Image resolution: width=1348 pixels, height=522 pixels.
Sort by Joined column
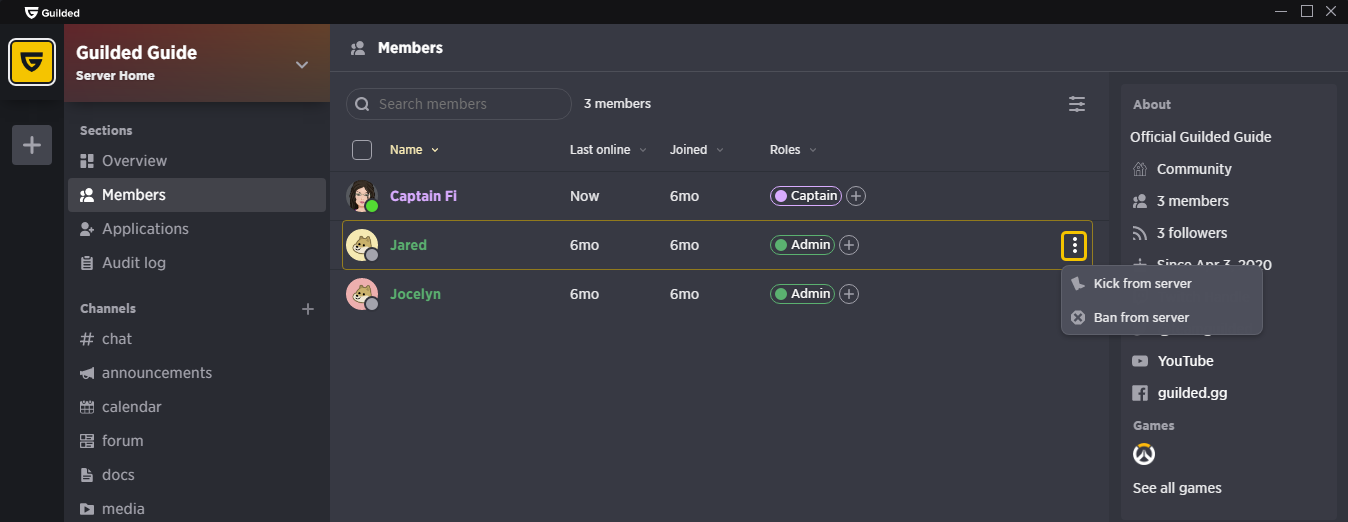697,150
